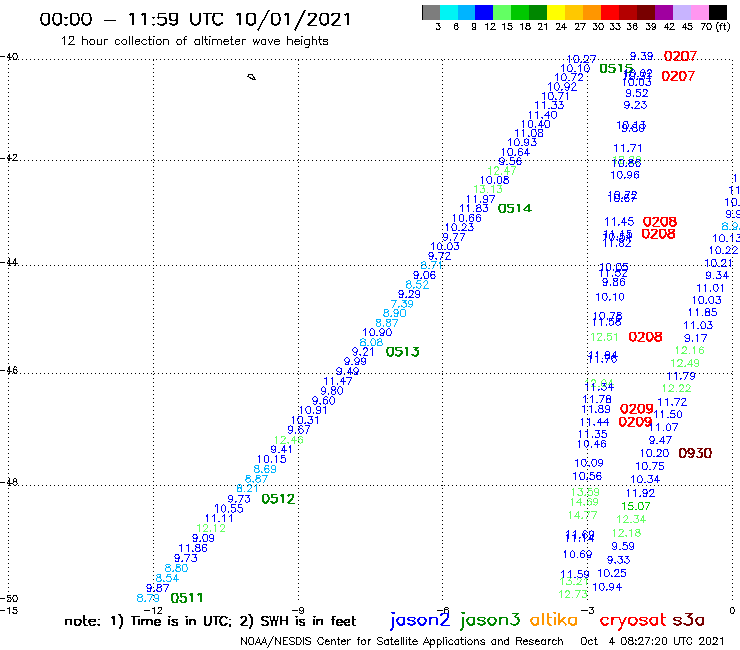Click the green value 12.49
This screenshot has height=650, width=740.
(x=685, y=363)
